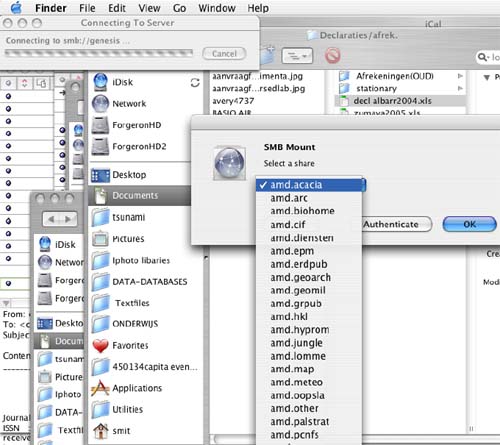Click the SMB Mount network globe icon

tap(230, 163)
